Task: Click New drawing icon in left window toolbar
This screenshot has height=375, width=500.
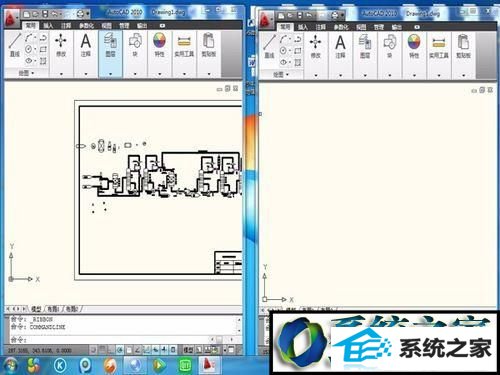Action: [27, 14]
